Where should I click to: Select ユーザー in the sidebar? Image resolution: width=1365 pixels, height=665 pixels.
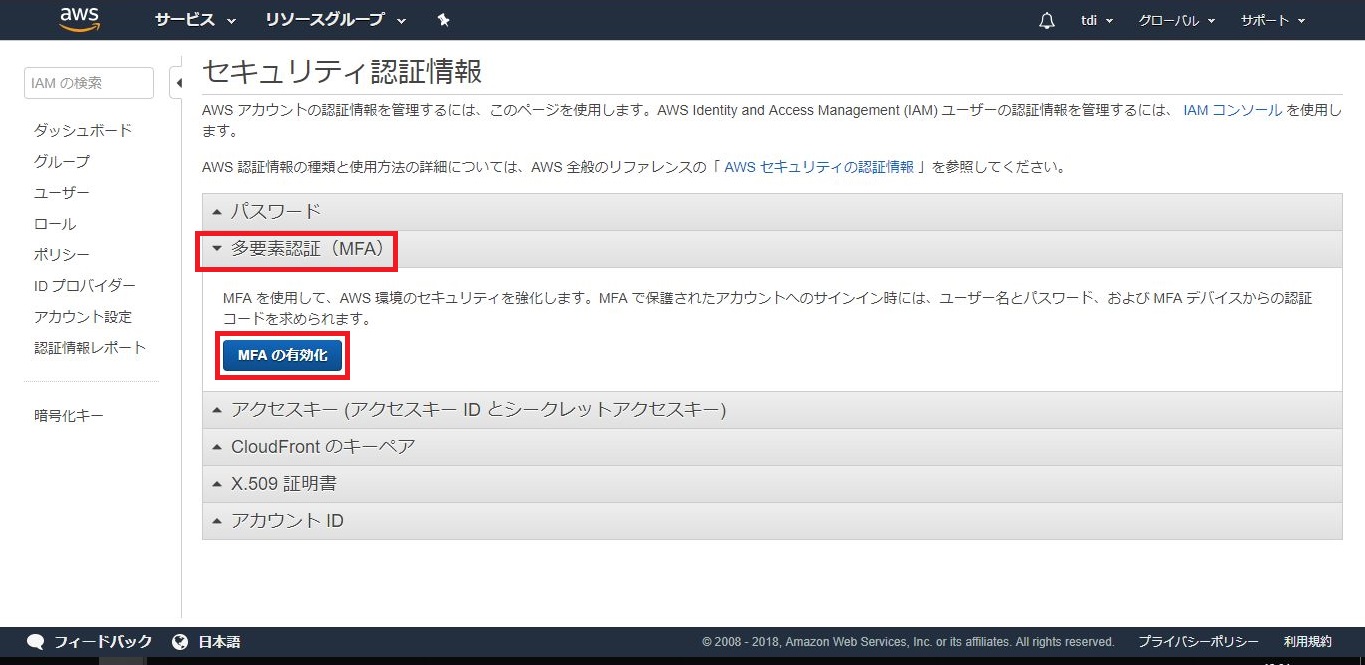coord(62,192)
